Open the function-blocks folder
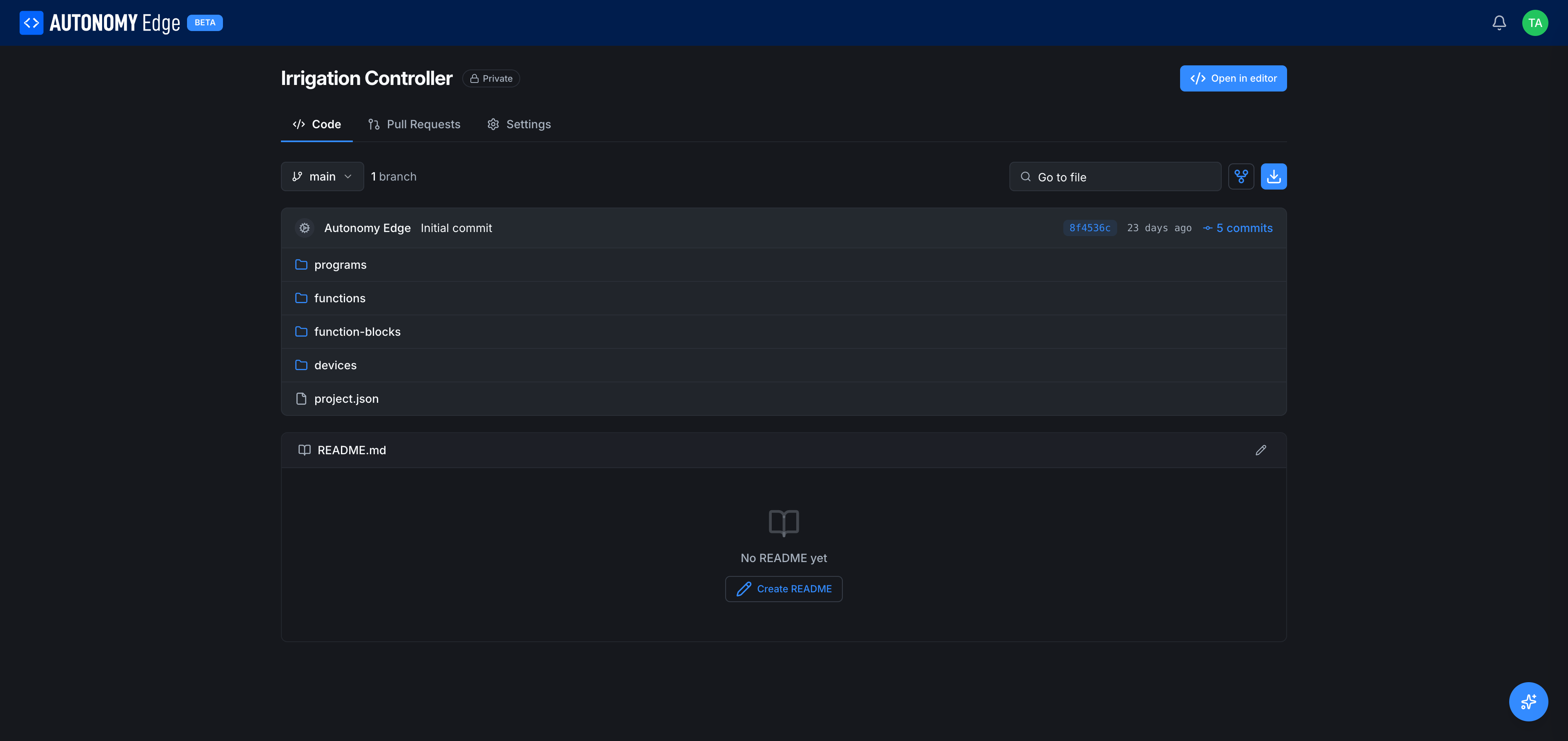Screen dimensions: 1568x741 (x=784, y=331)
